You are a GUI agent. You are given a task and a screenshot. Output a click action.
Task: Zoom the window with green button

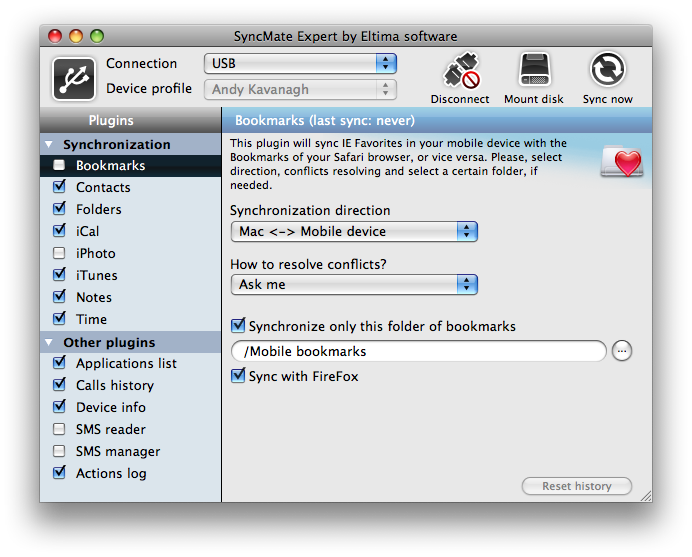(x=97, y=36)
